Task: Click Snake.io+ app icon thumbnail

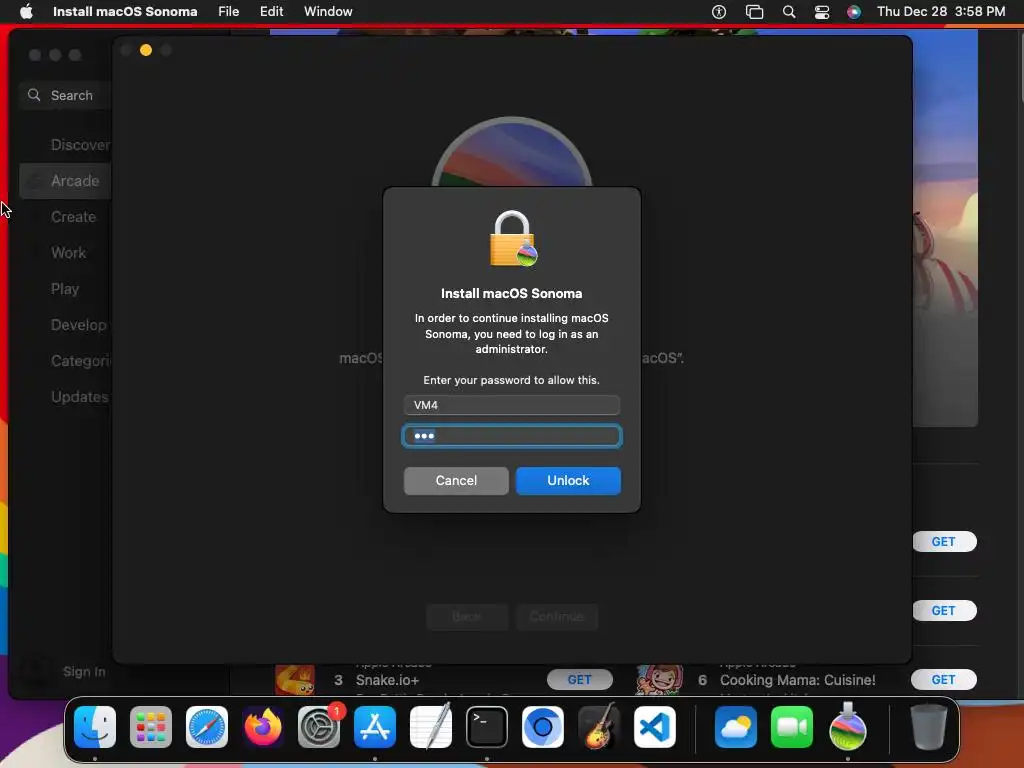Action: click(295, 679)
